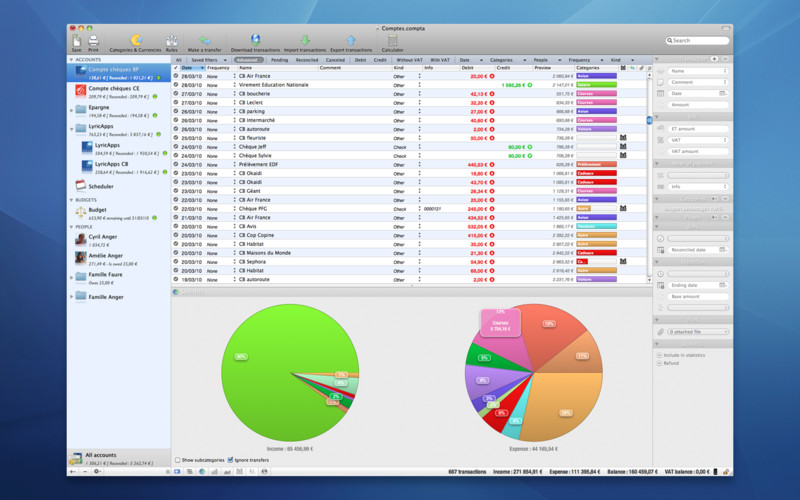Screen dimensions: 800x500
Task: Toggle reconciled mark for CB Air France 28/03/10
Action: pyautogui.click(x=176, y=76)
